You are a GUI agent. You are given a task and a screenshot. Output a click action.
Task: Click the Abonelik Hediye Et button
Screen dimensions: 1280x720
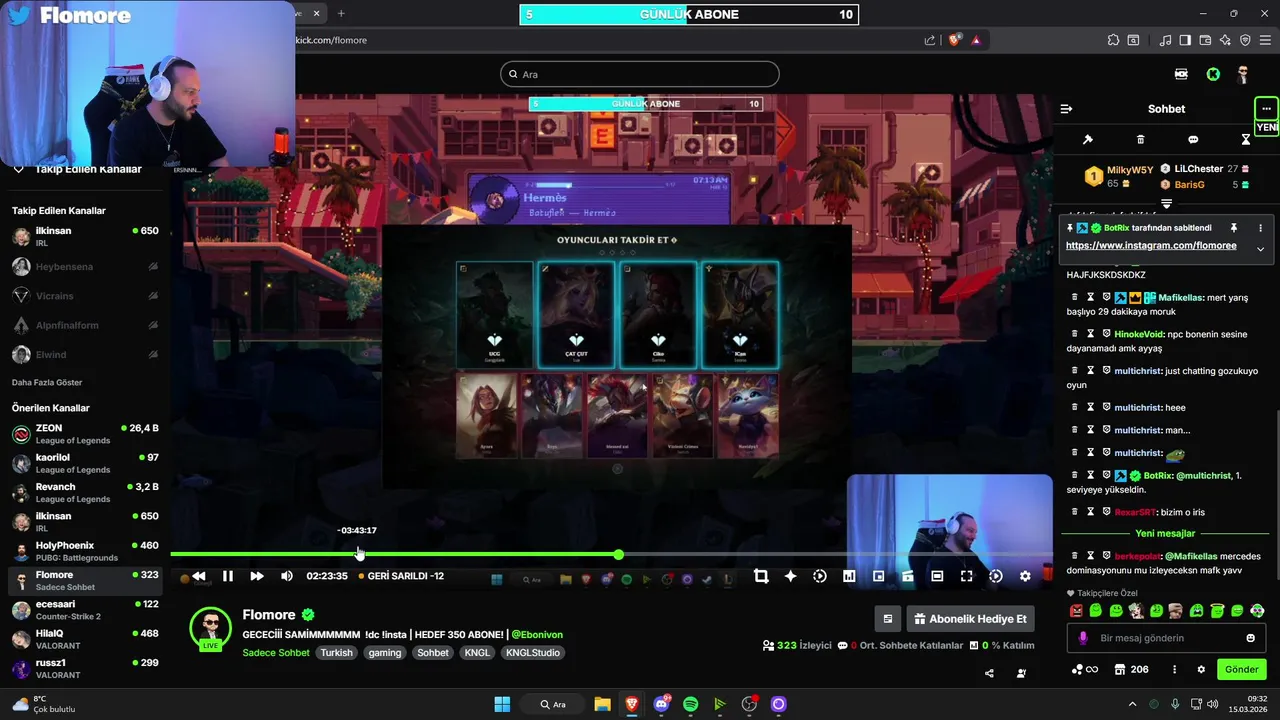(970, 619)
